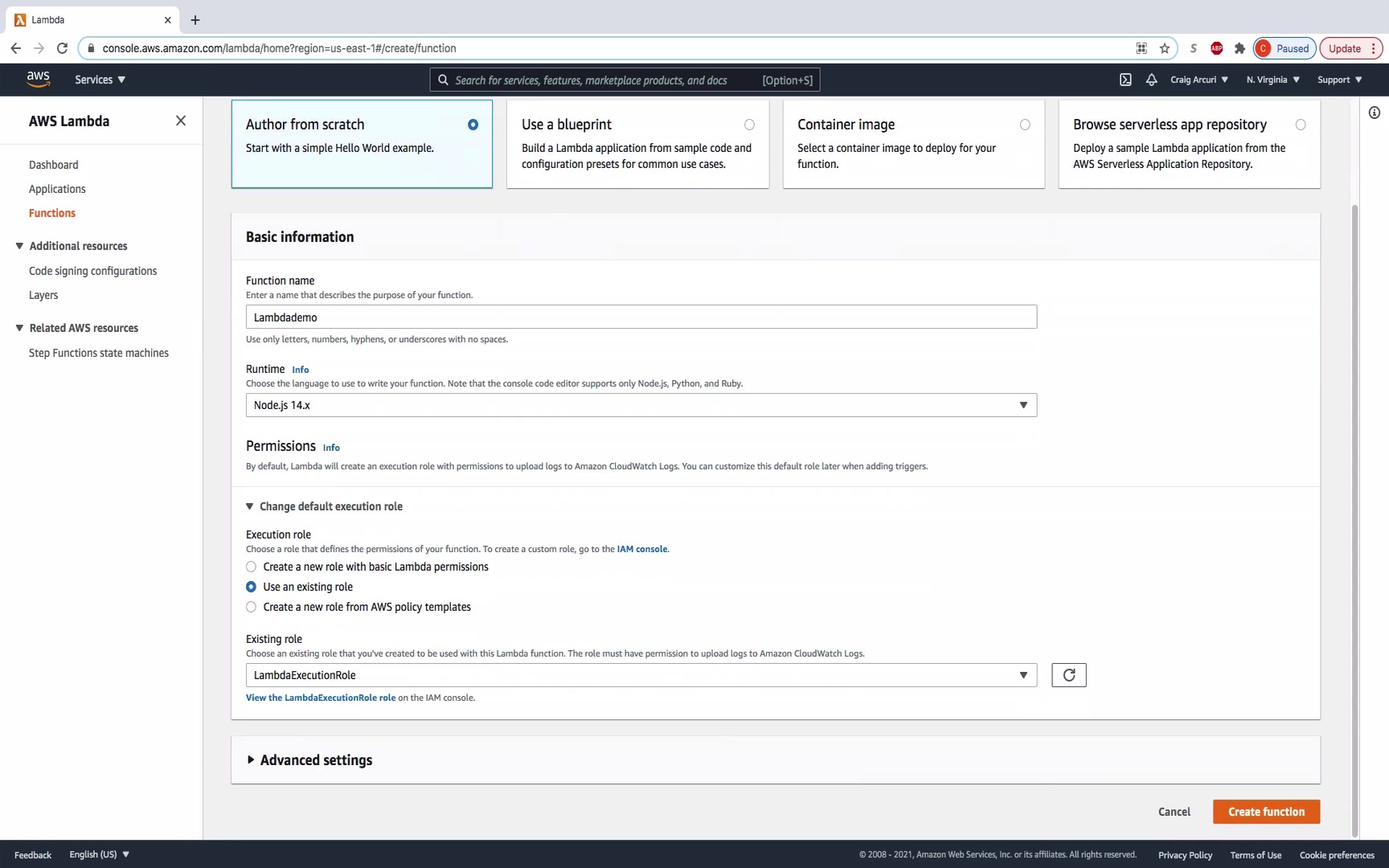
Task: Open the browser extensions puzzle icon
Action: coord(1239,48)
